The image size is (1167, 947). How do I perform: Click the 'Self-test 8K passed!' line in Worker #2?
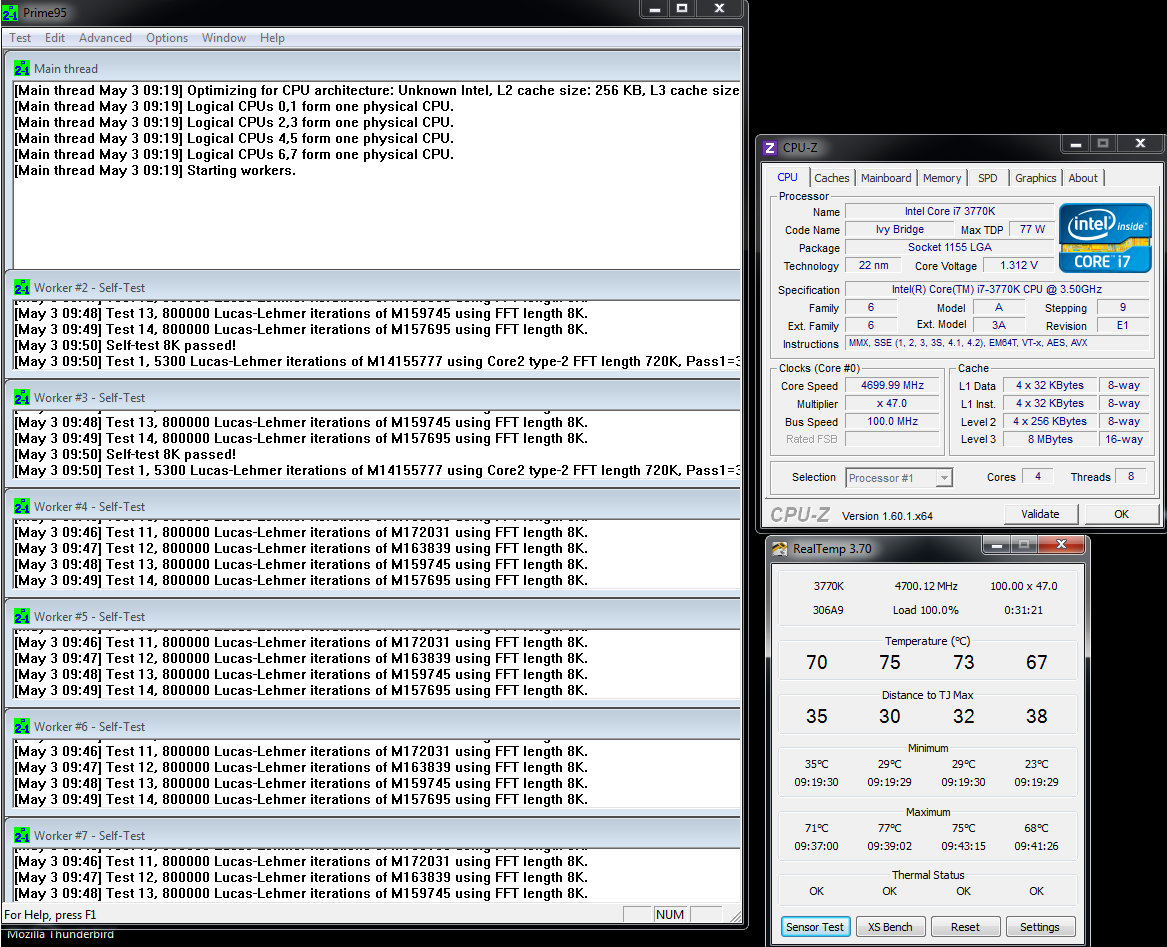click(125, 345)
